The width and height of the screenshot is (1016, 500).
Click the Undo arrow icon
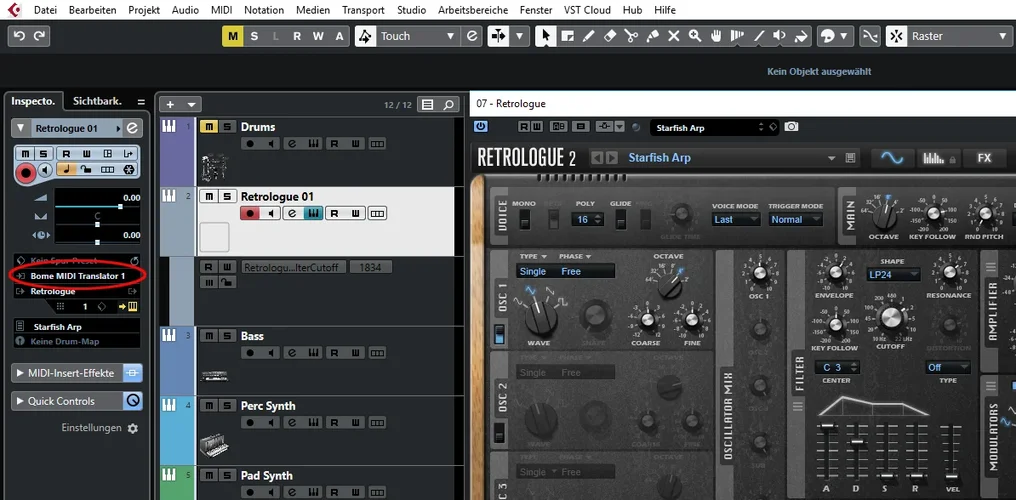(19, 36)
